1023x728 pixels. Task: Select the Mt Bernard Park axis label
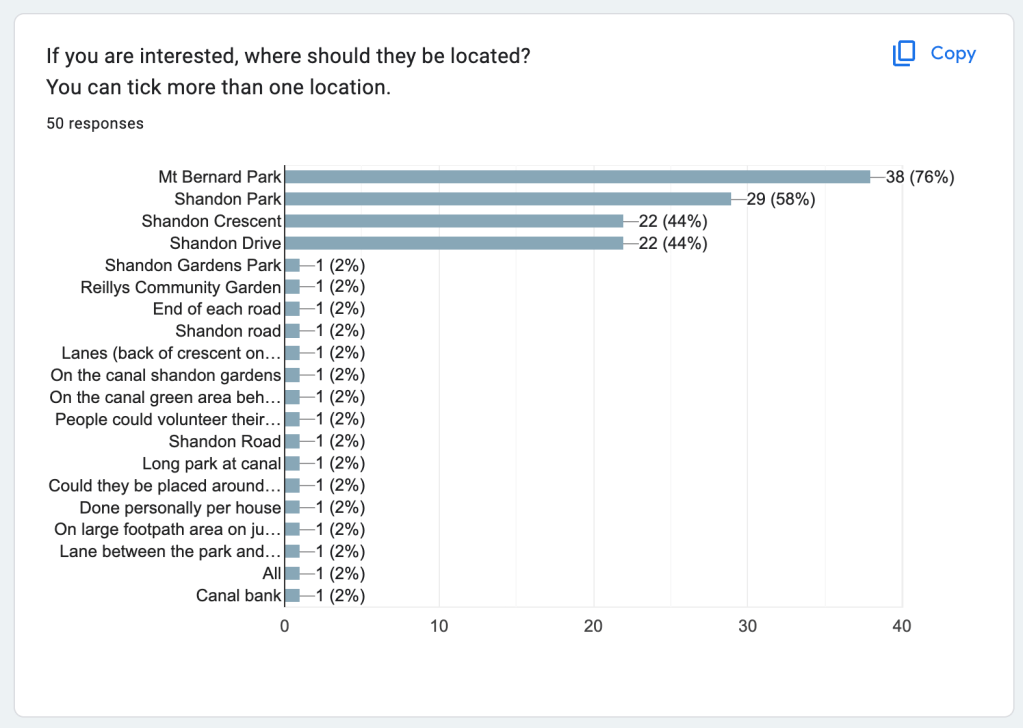coord(220,177)
